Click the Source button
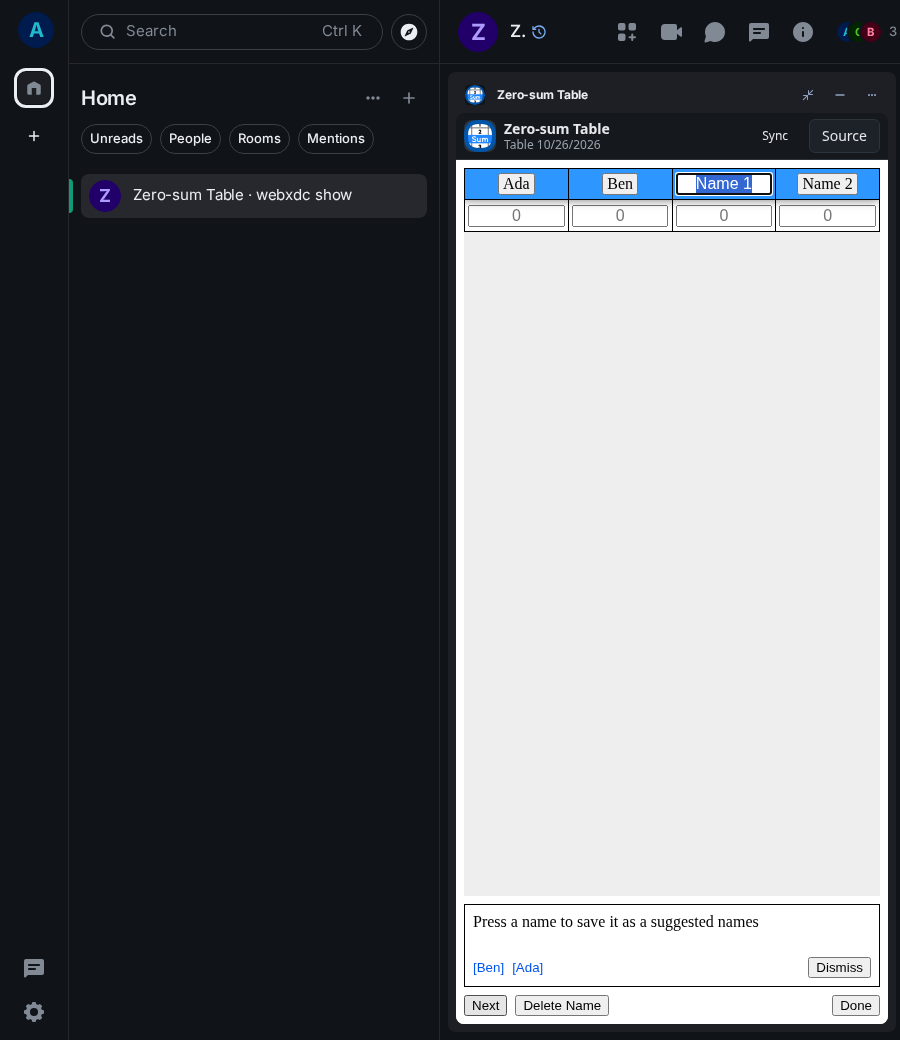 click(x=844, y=136)
